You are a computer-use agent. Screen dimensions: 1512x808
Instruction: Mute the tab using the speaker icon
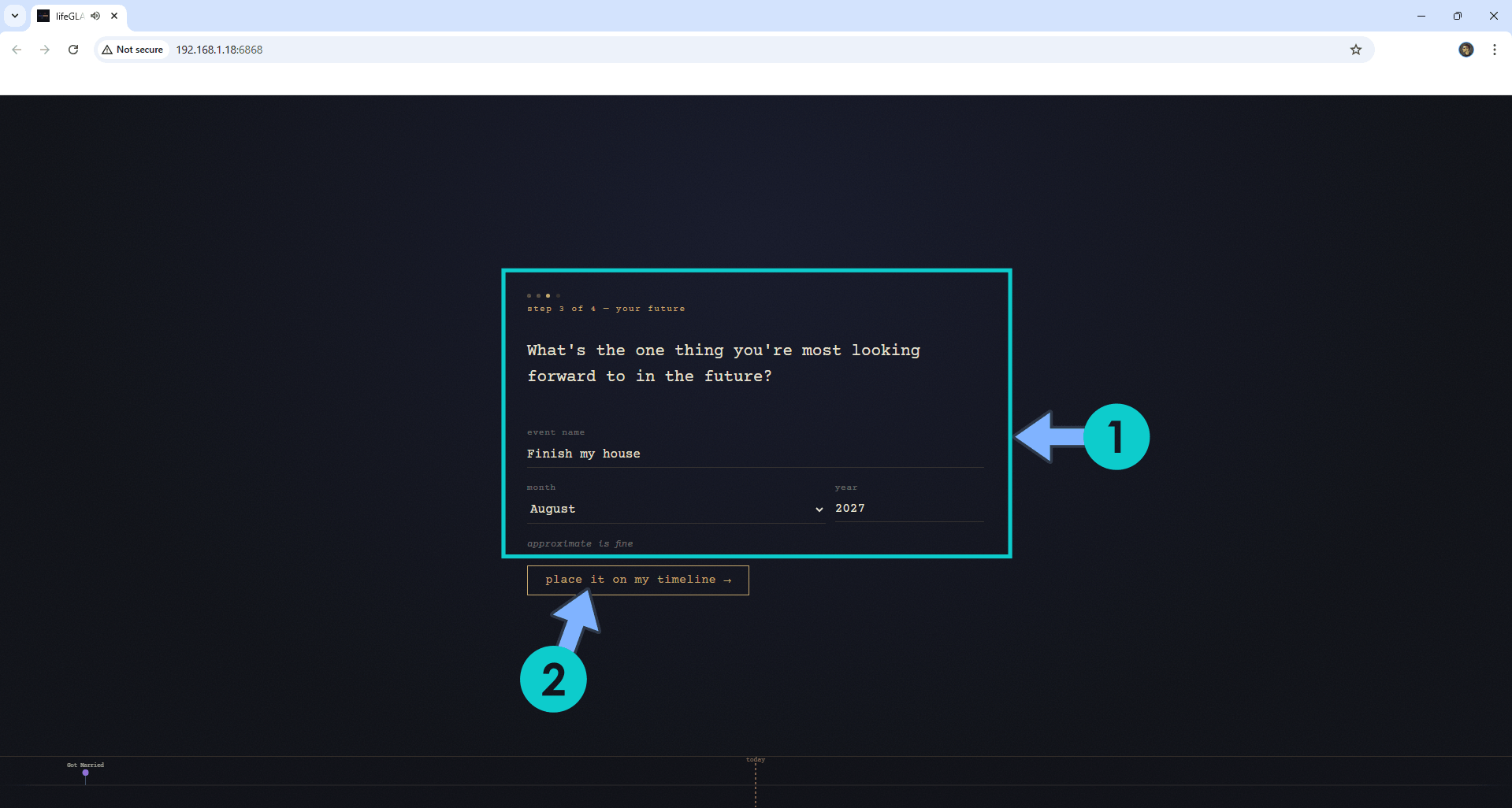coord(96,16)
